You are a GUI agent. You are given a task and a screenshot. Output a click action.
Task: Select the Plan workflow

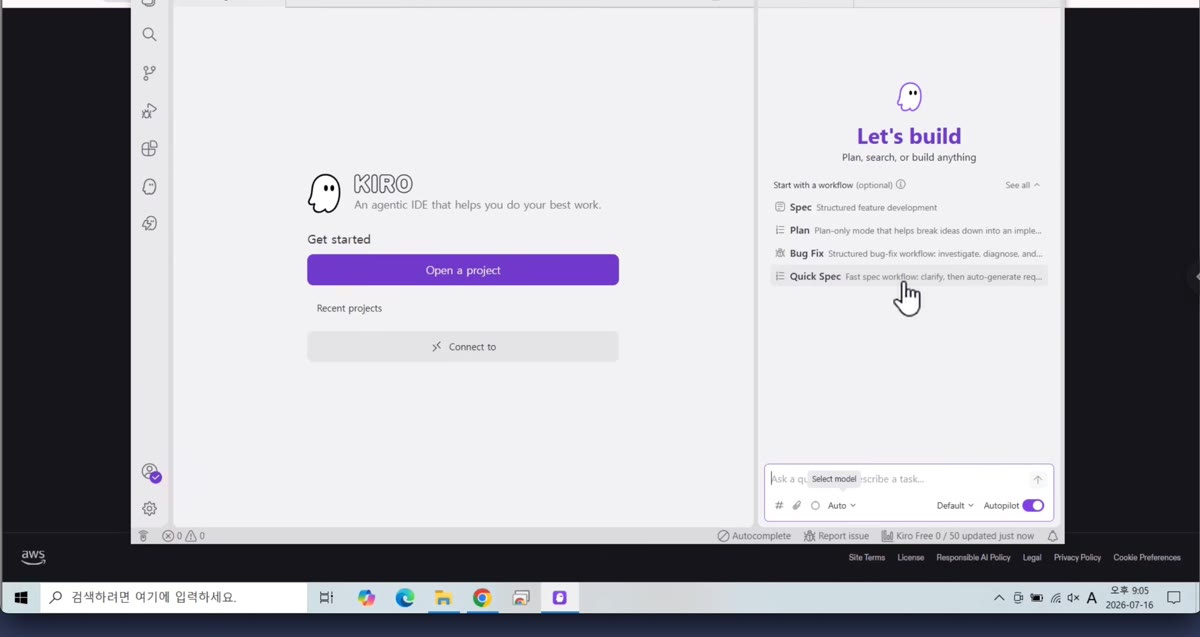point(909,230)
